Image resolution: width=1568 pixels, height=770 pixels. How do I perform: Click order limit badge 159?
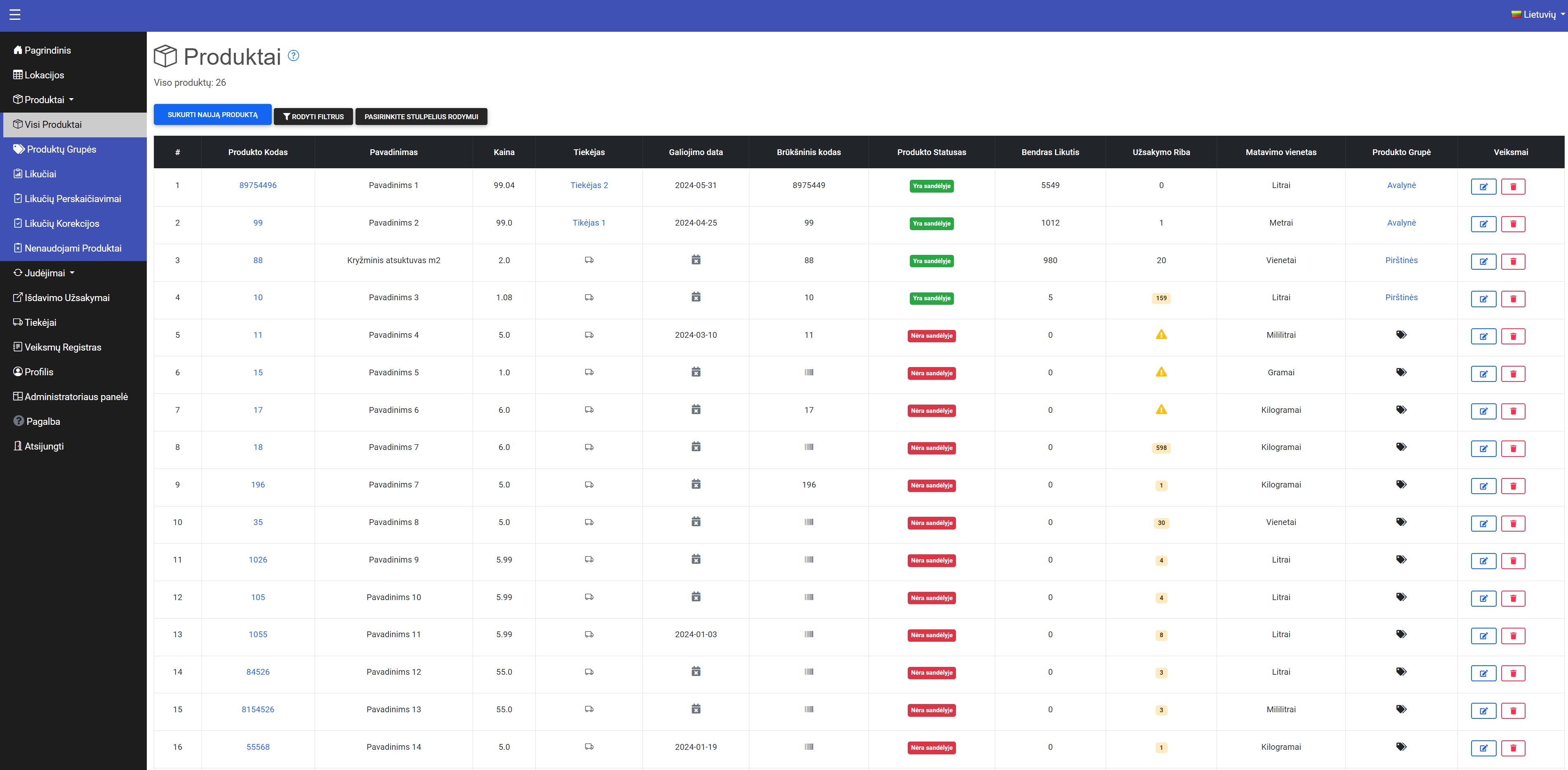[x=1161, y=298]
